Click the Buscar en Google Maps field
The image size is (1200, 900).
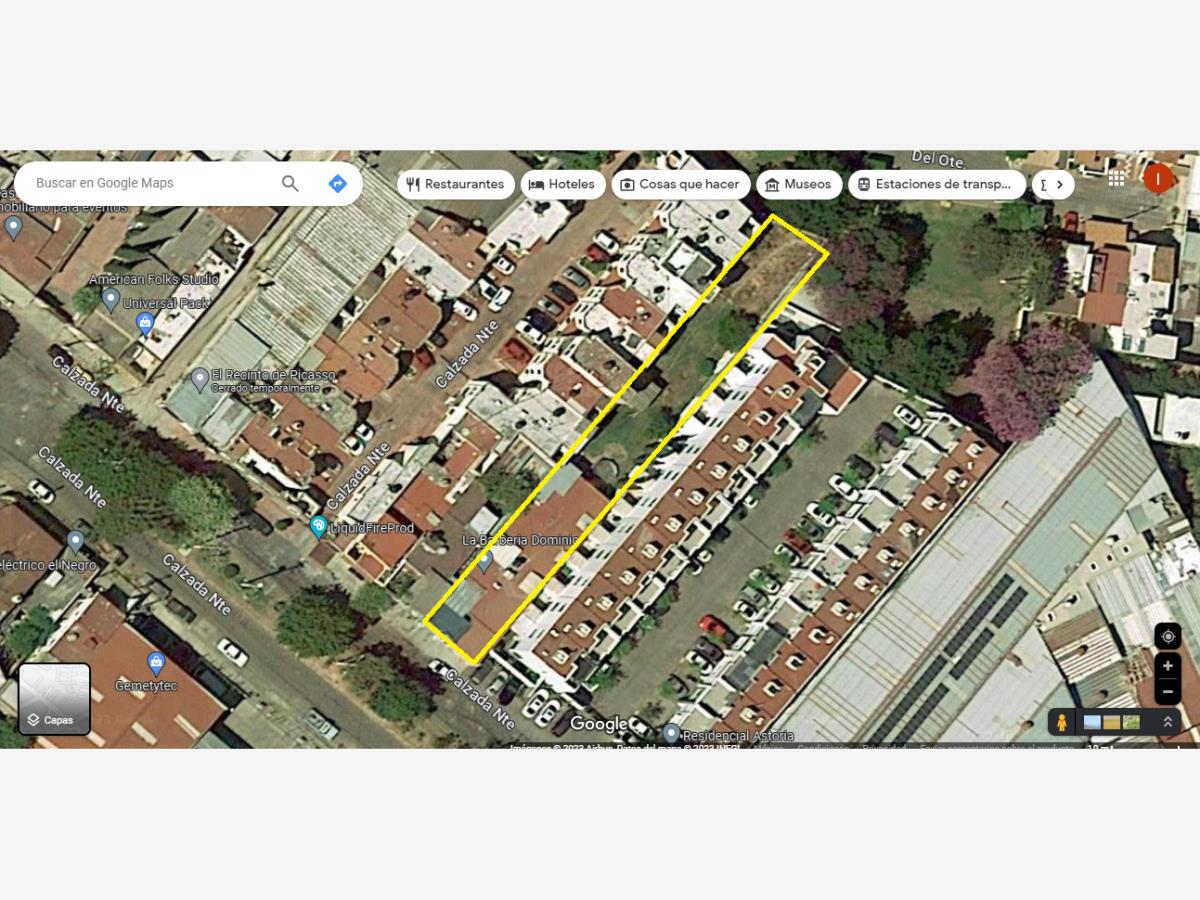150,183
